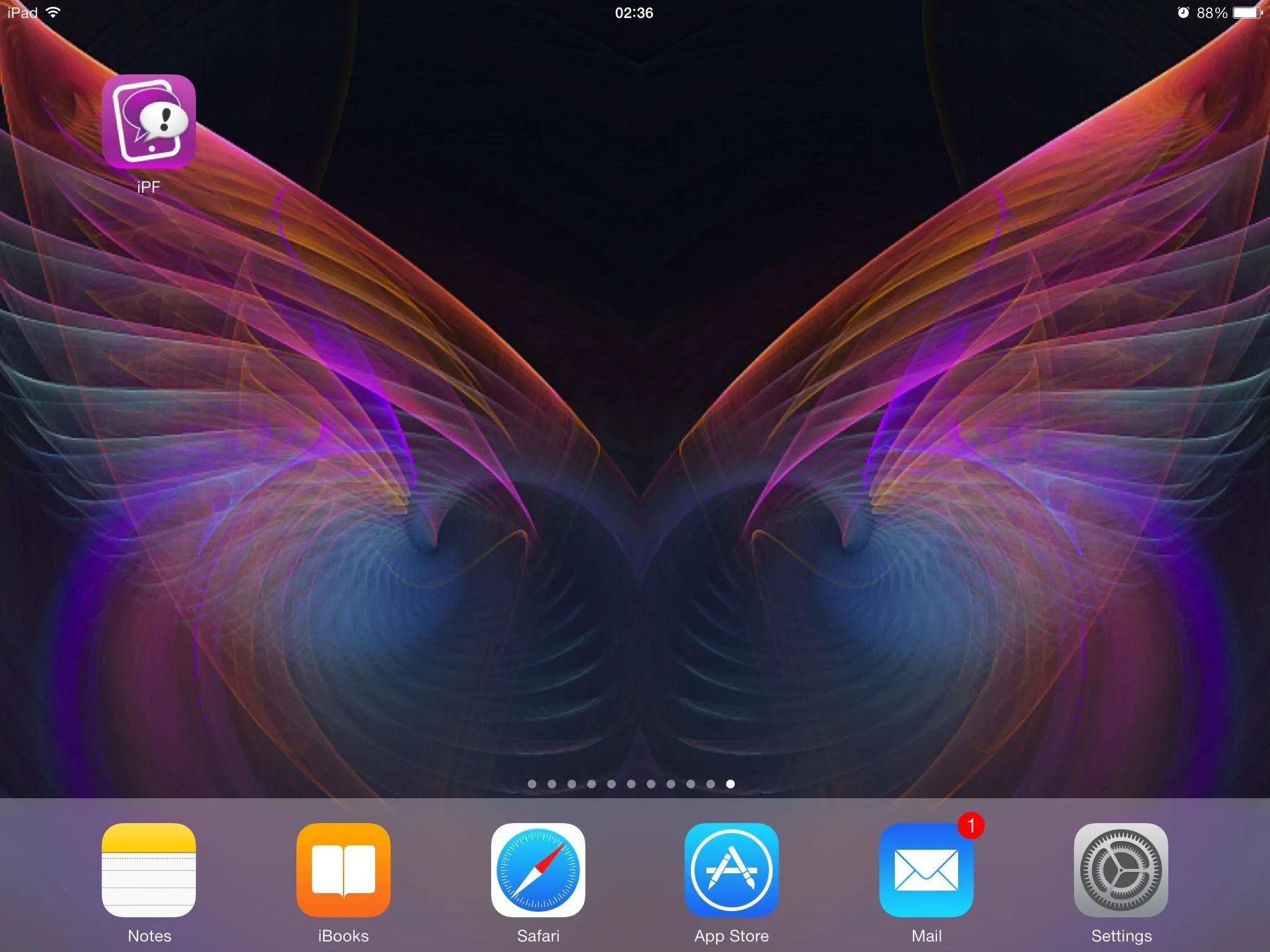Tap the iPad carrier text

coord(22,12)
